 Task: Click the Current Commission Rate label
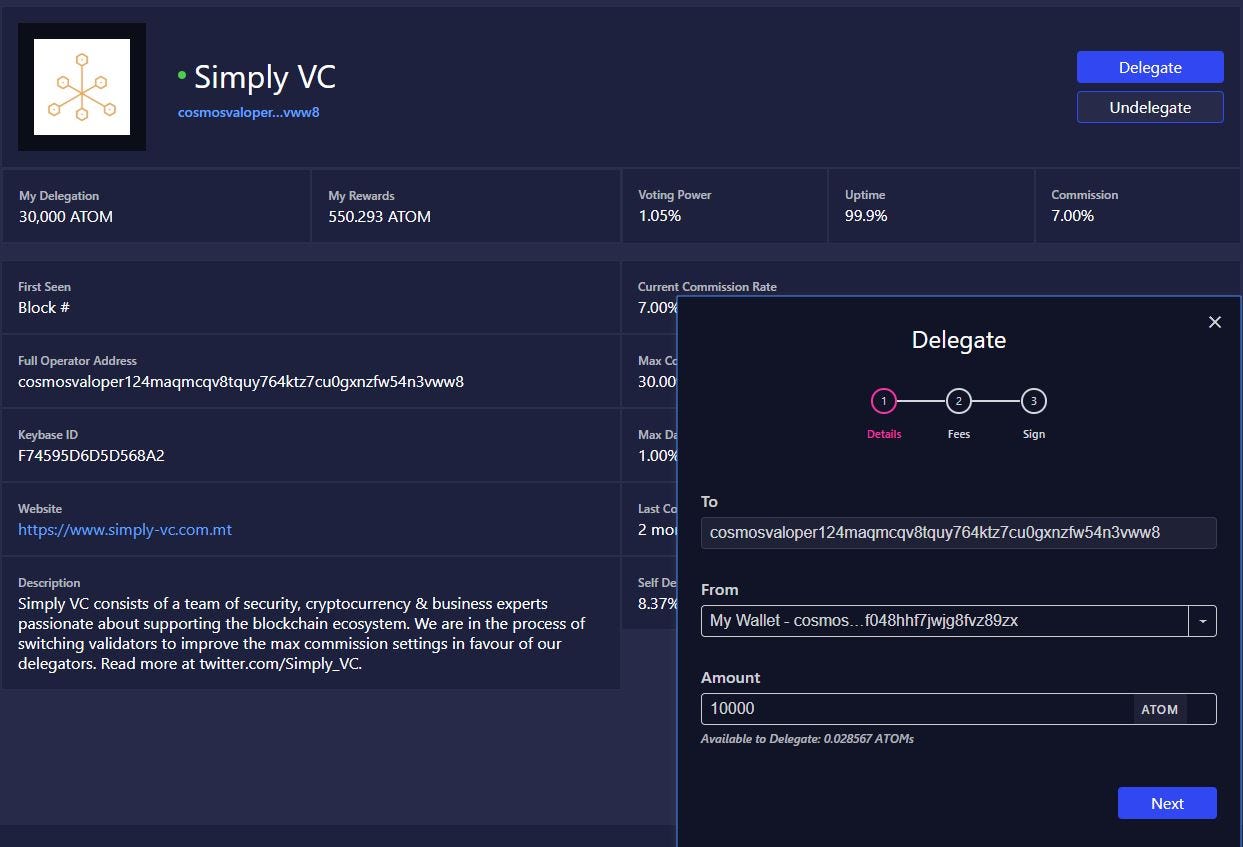[x=707, y=286]
